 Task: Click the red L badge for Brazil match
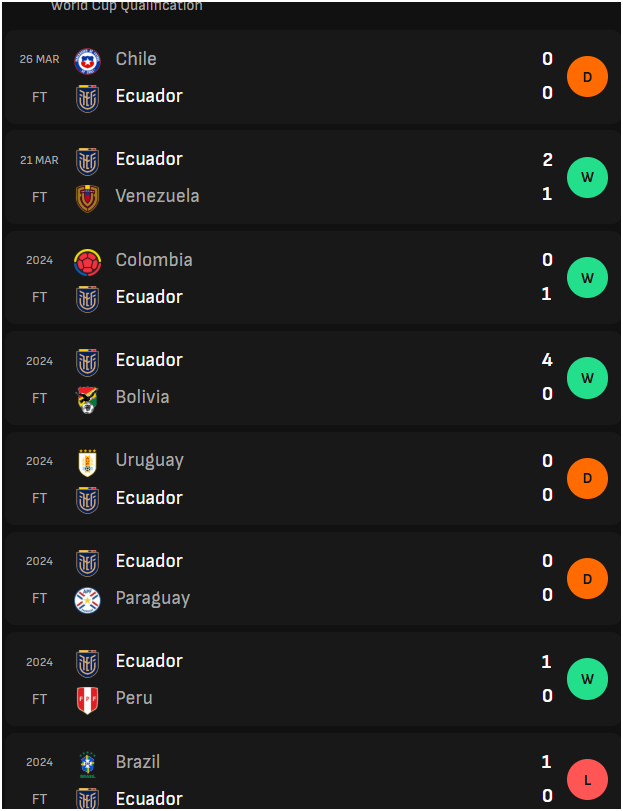[x=587, y=779]
